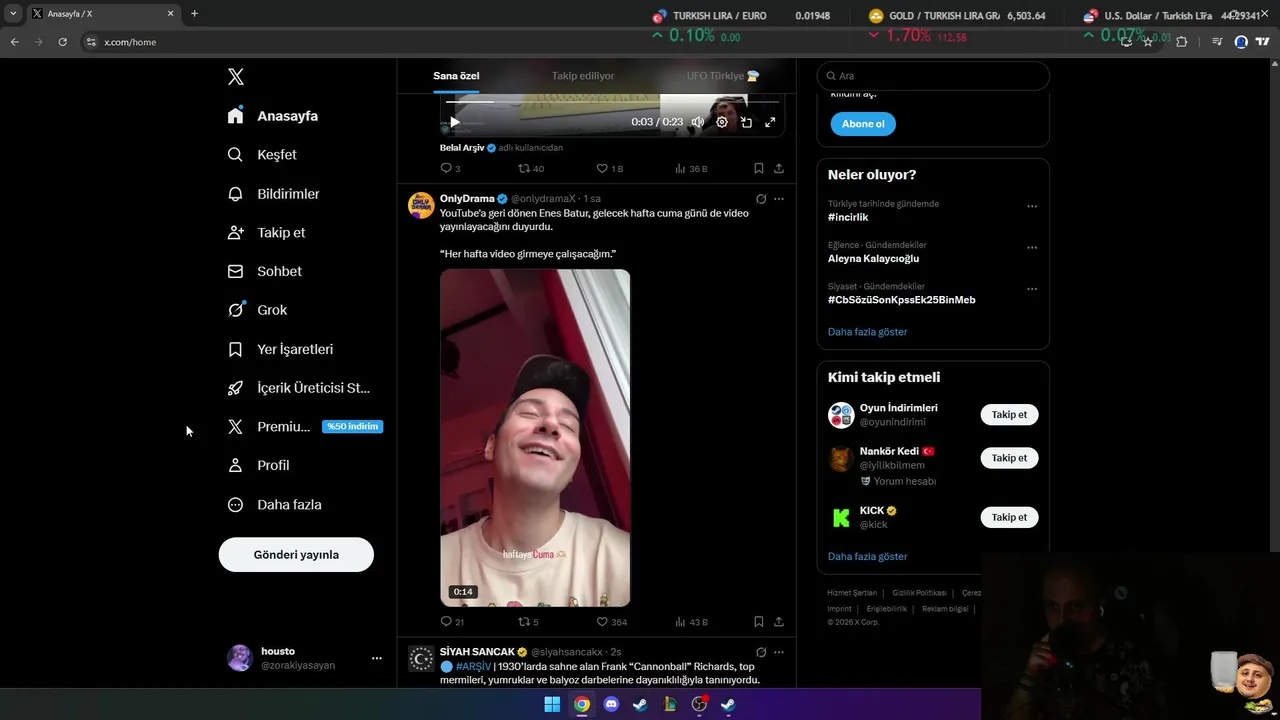Open Aleyna Kalaycıoğlu trending topic
This screenshot has height=720, width=1280.
873,259
